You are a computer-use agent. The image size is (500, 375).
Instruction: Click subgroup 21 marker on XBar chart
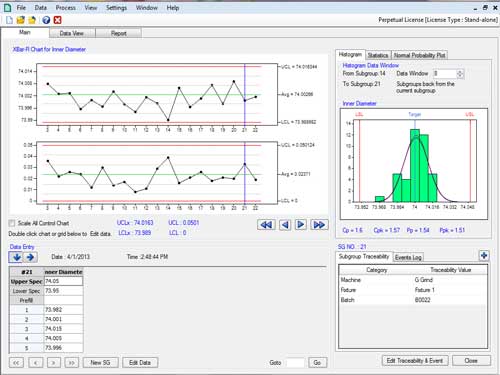pyautogui.click(x=245, y=100)
